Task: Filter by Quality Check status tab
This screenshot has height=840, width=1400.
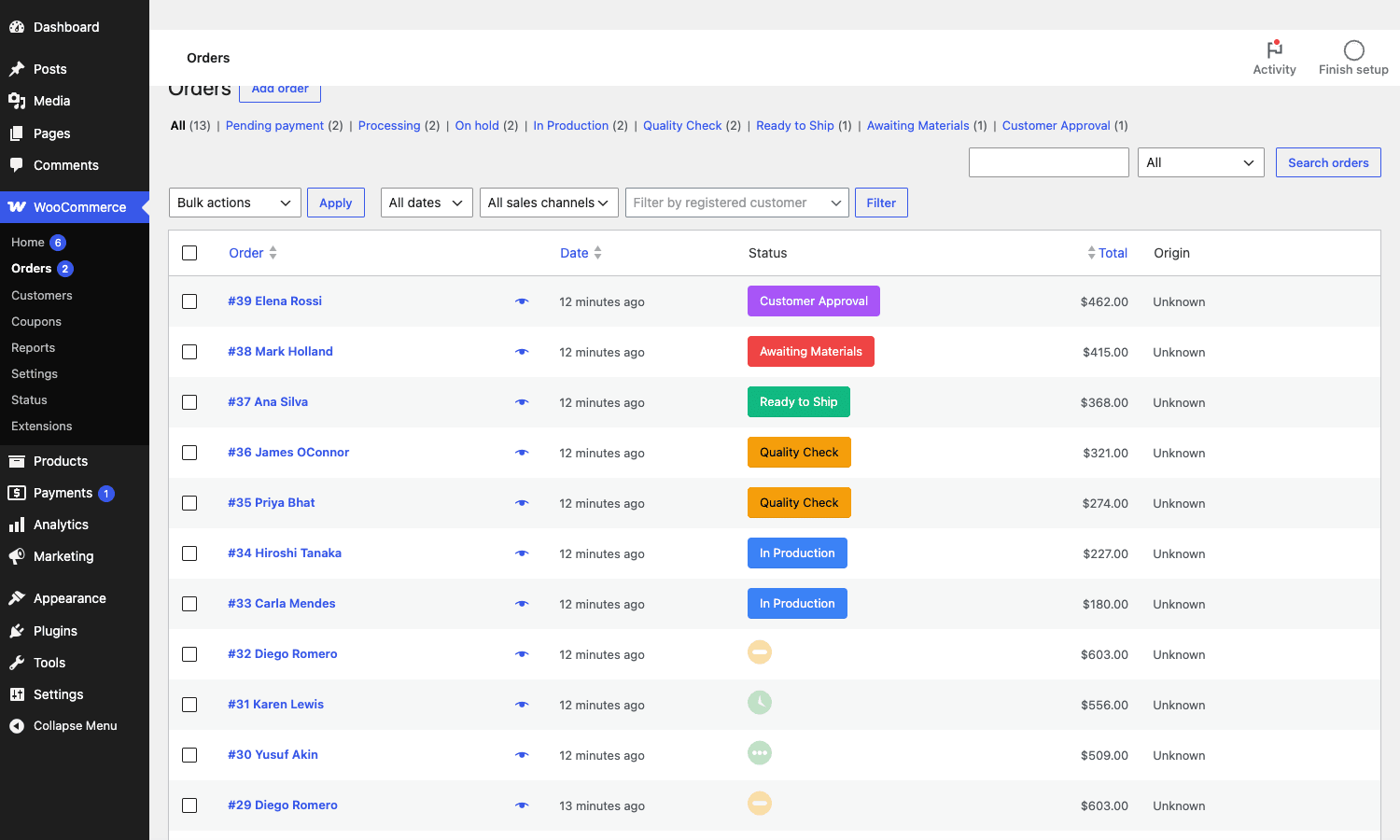Action: pos(682,125)
